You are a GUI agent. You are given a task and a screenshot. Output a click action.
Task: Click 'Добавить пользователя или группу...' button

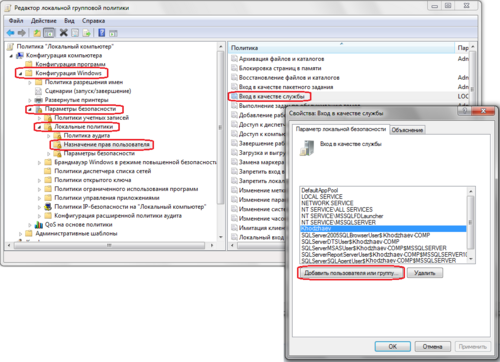point(351,273)
